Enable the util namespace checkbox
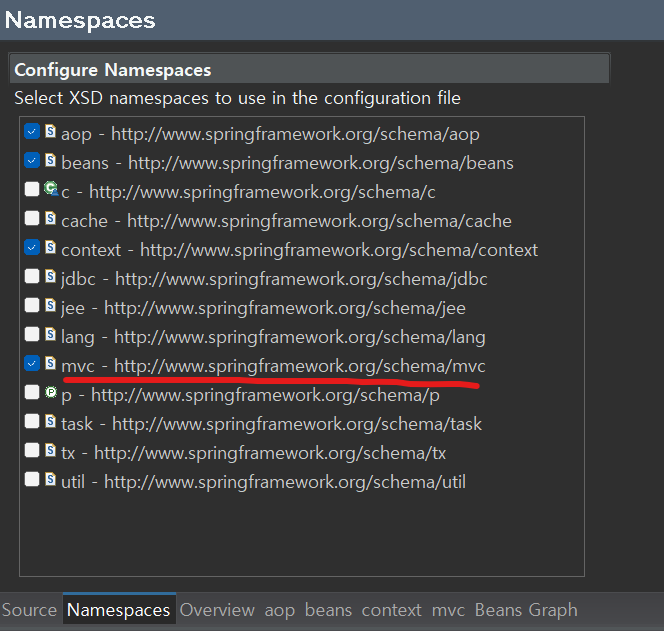664x631 pixels. coord(32,479)
